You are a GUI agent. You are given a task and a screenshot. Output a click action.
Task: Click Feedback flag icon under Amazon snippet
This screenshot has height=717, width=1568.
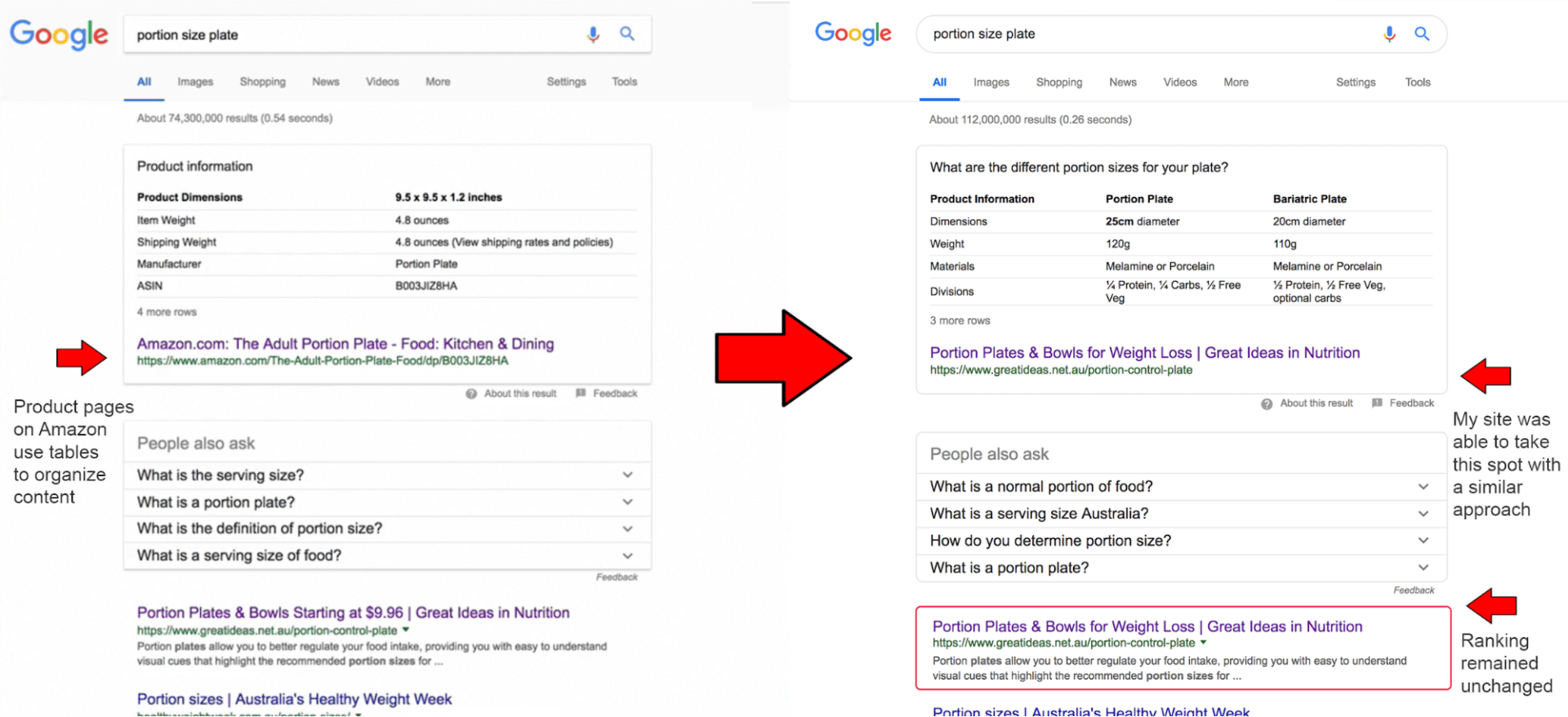581,393
